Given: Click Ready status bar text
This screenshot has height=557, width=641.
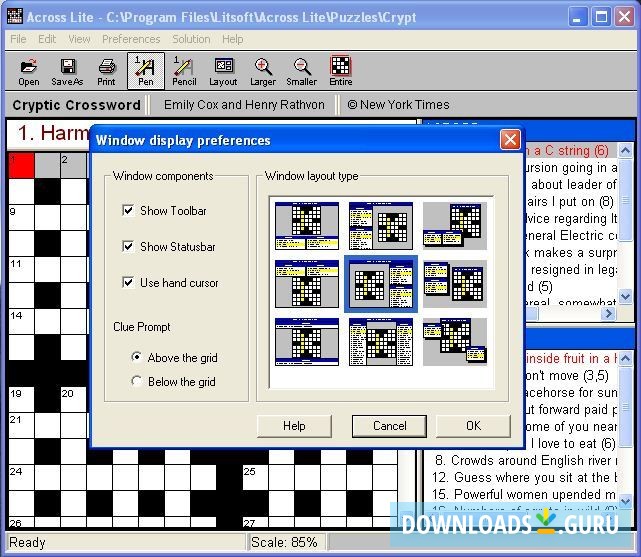Looking at the screenshot, I should pyautogui.click(x=27, y=543).
